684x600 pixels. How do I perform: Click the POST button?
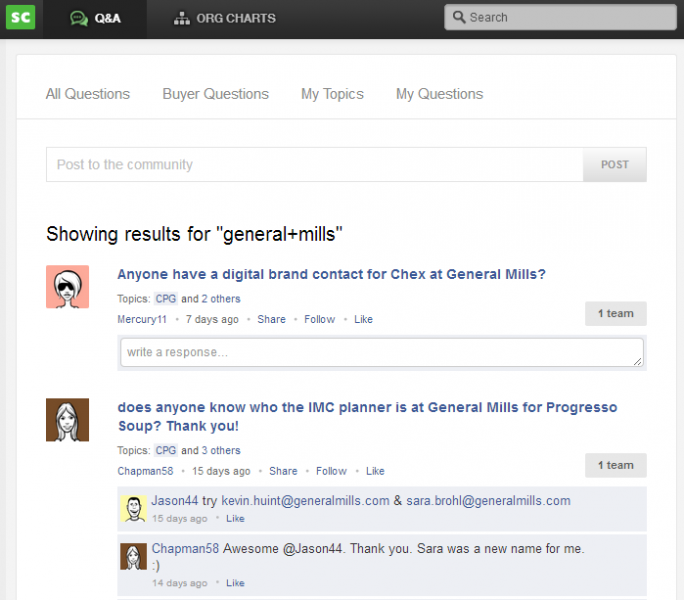pos(615,165)
